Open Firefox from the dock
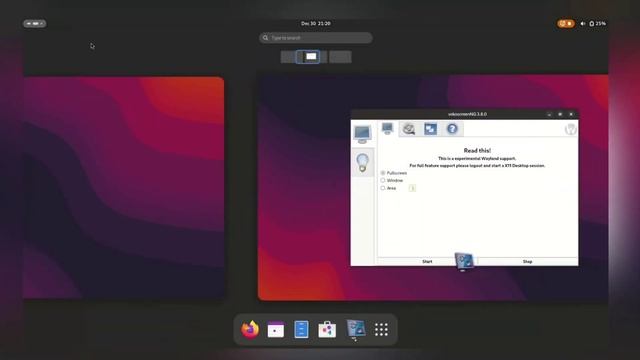The height and width of the screenshot is (360, 640). click(250, 329)
